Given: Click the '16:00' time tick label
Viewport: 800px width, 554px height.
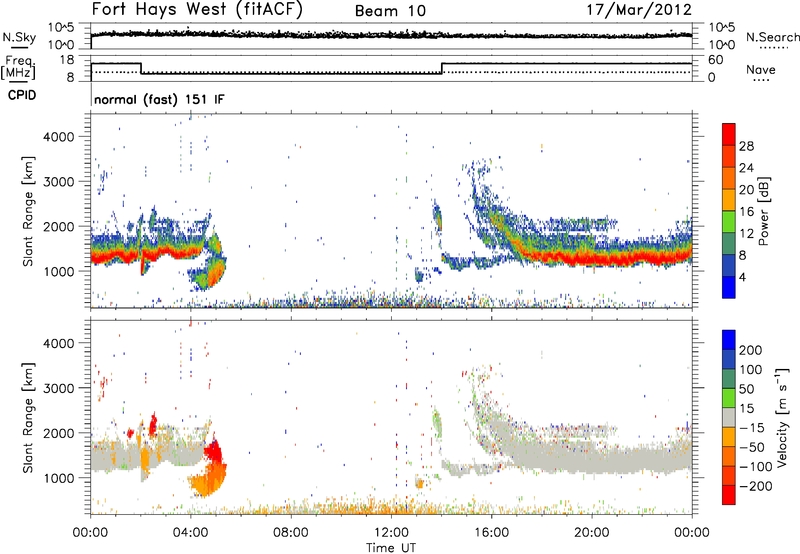Looking at the screenshot, I should pyautogui.click(x=491, y=533).
